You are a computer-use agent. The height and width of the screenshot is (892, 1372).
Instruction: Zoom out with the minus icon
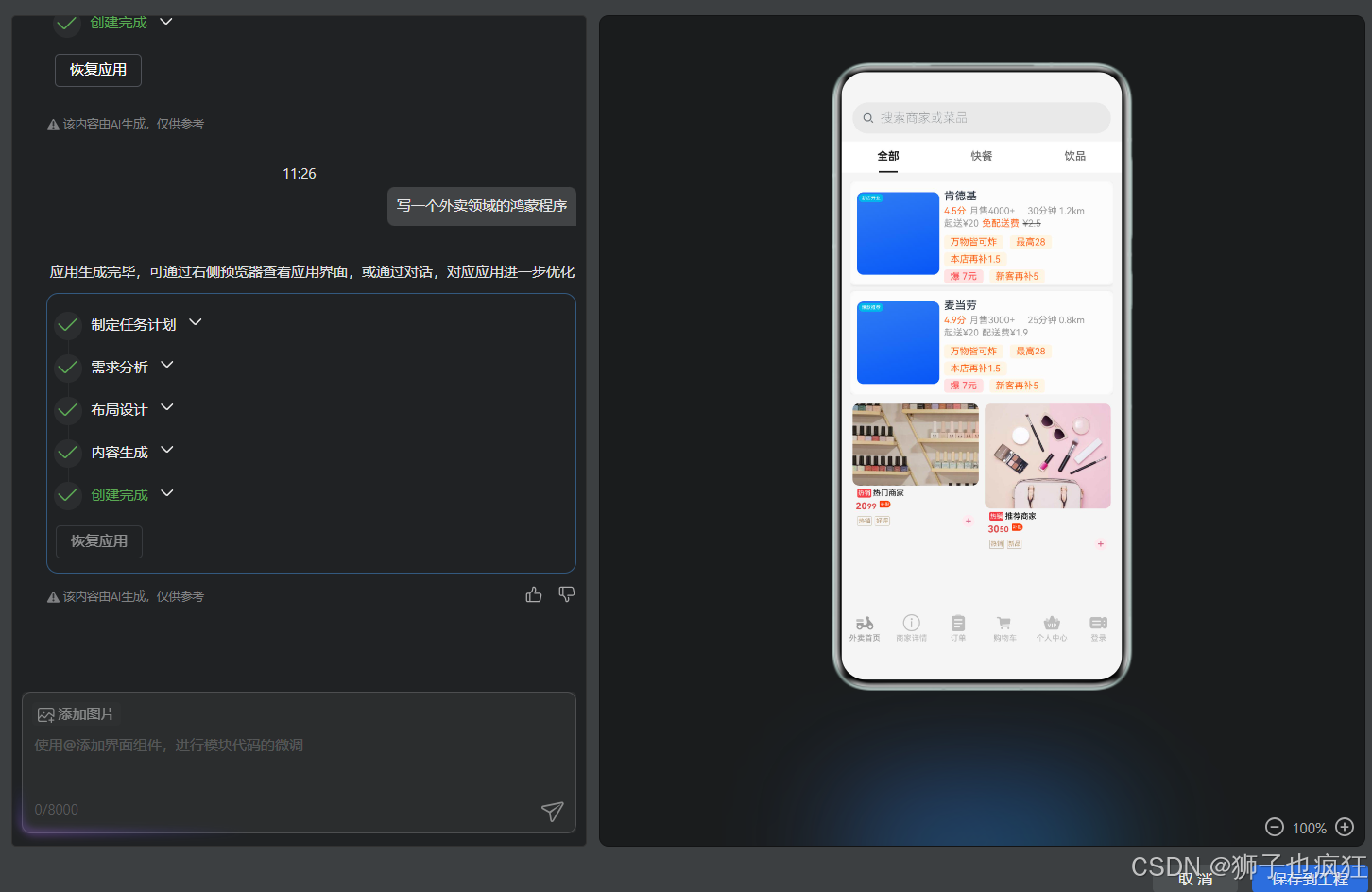tap(1275, 827)
